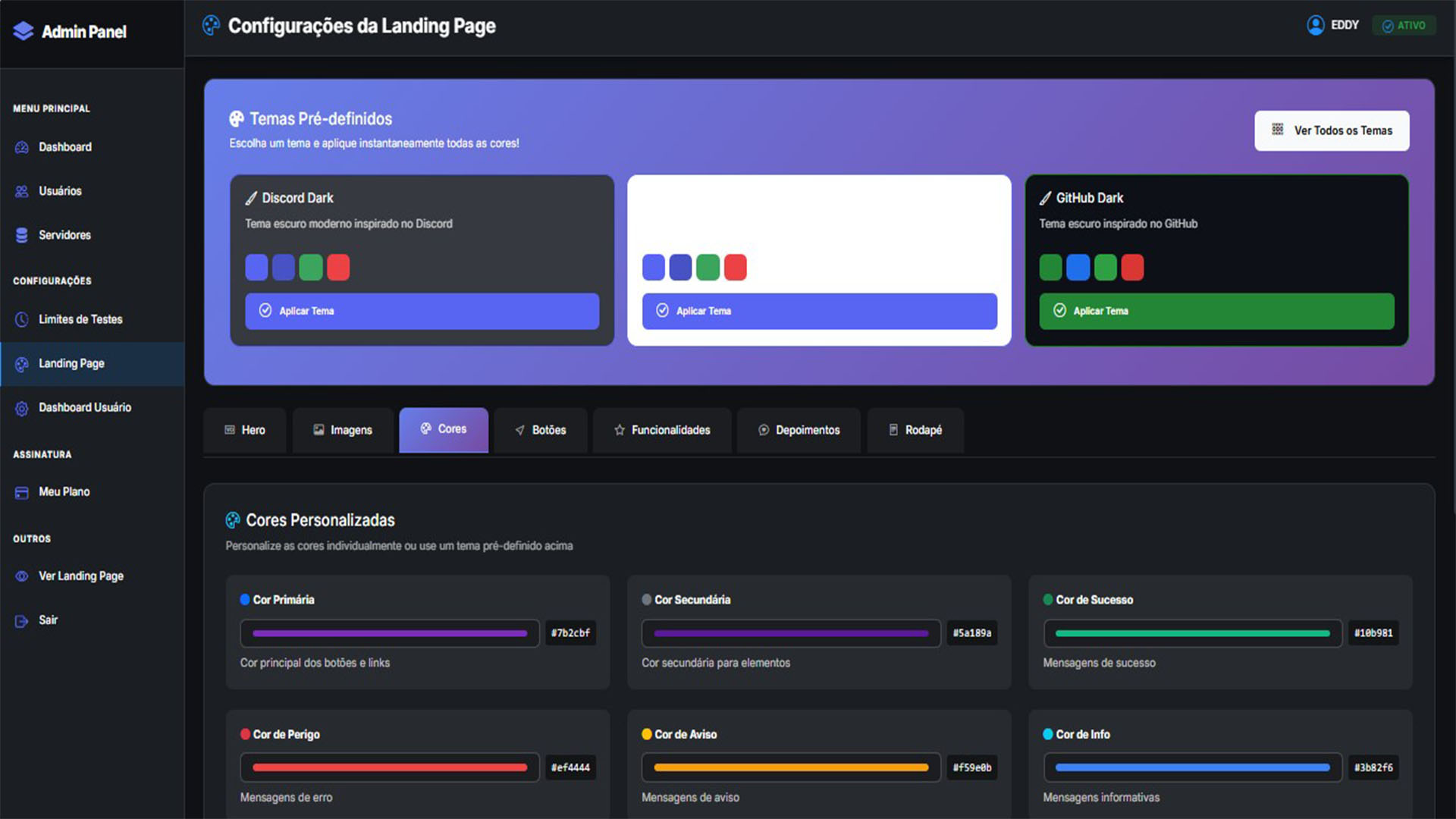
Task: Click the Cor de Perigo hex value #ef4444
Action: coord(570,767)
